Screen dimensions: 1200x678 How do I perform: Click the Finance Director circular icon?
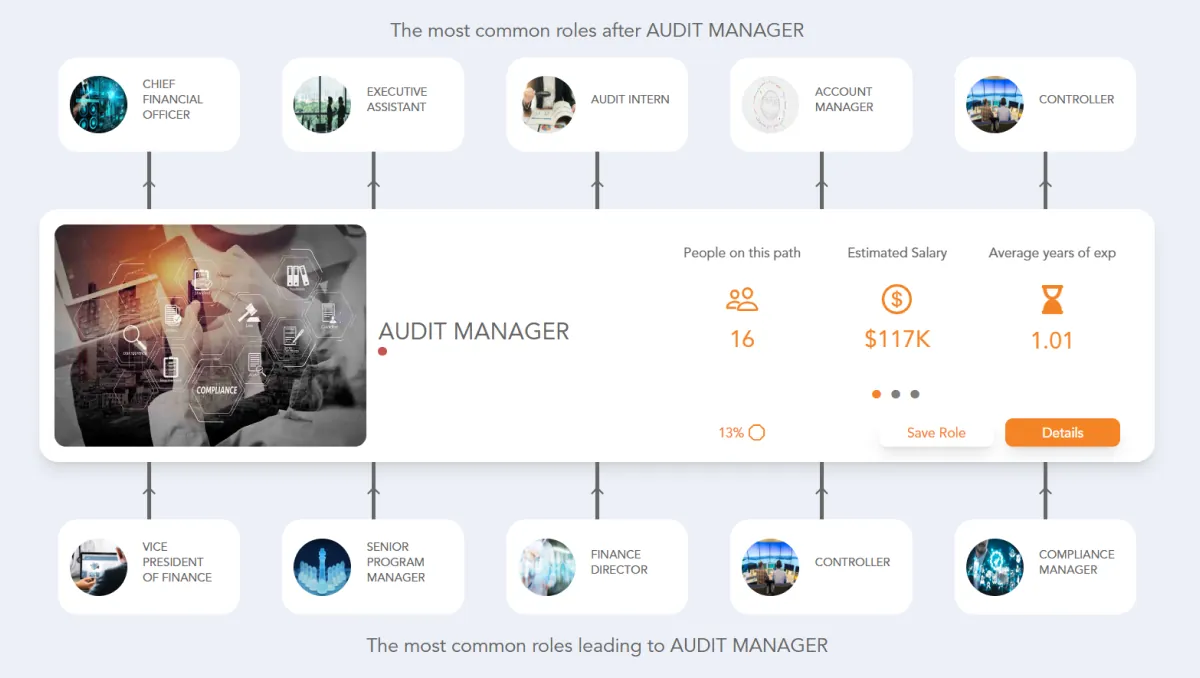coord(546,566)
